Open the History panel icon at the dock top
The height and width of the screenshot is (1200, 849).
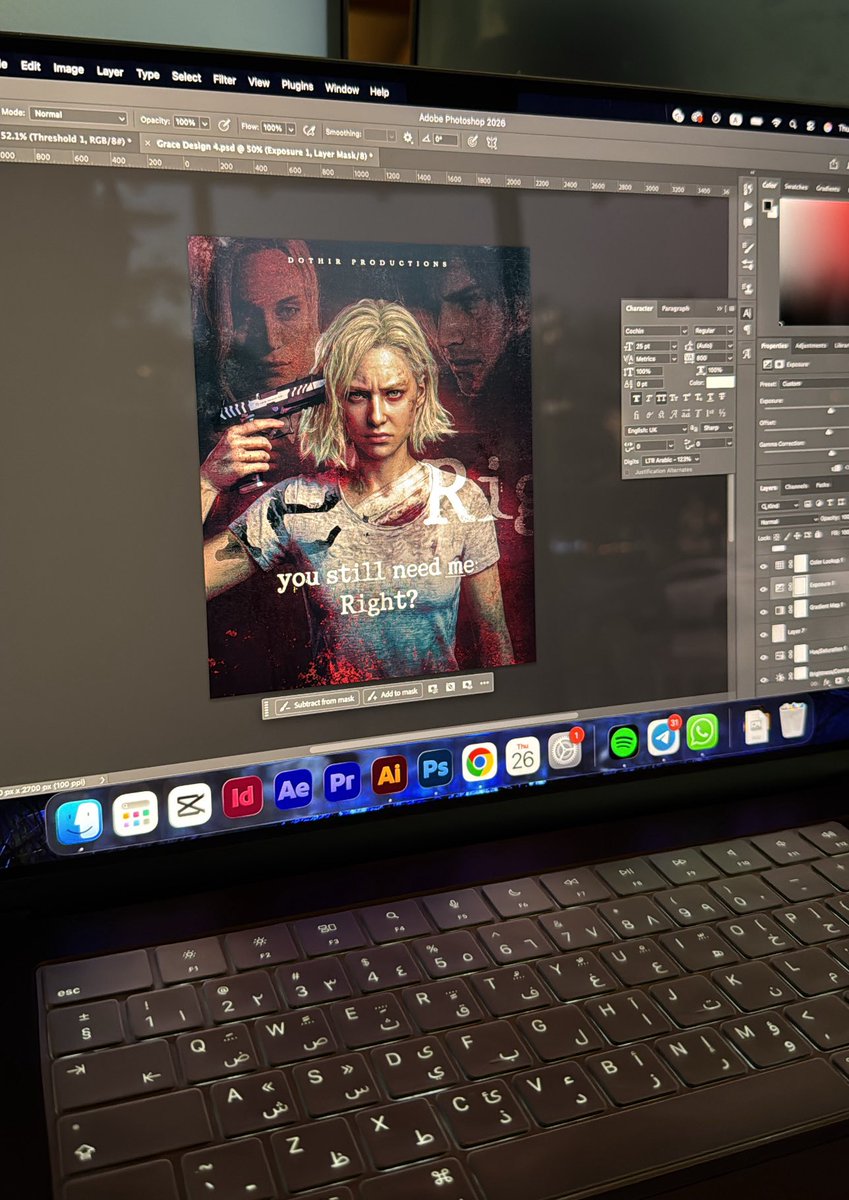pos(748,189)
